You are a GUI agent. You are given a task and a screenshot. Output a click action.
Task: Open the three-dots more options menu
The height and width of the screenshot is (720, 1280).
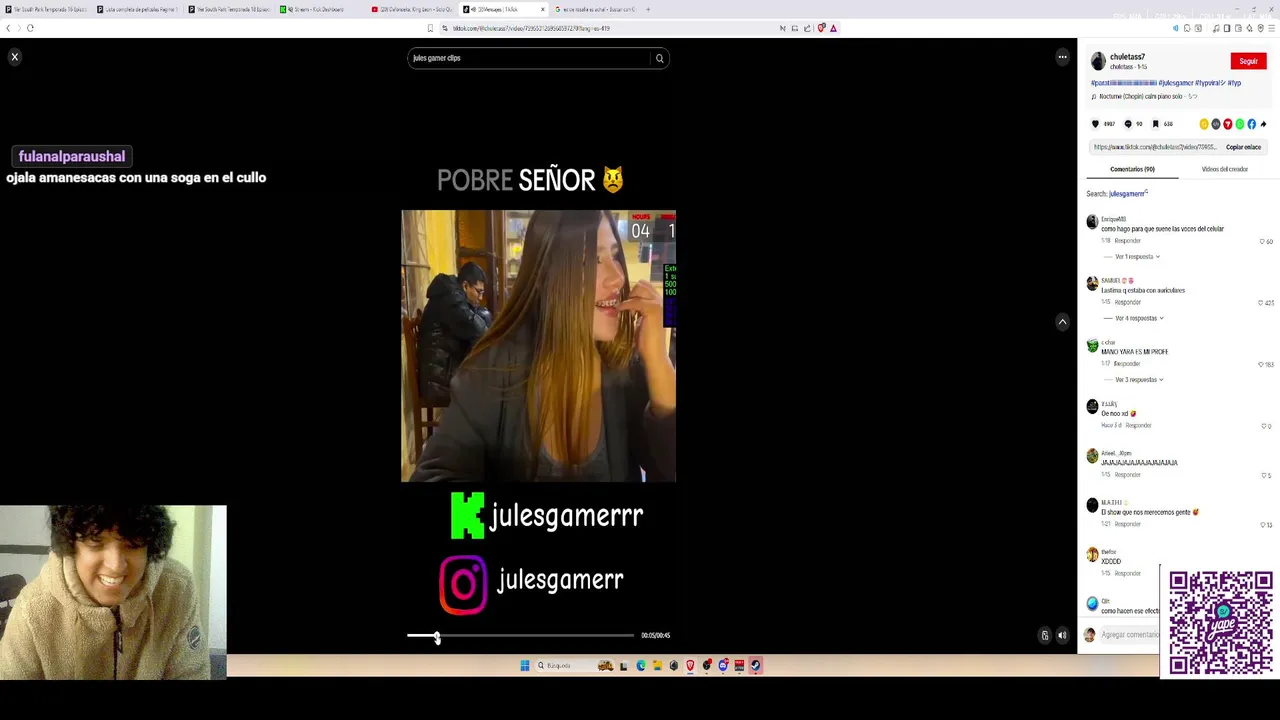pyautogui.click(x=1062, y=57)
